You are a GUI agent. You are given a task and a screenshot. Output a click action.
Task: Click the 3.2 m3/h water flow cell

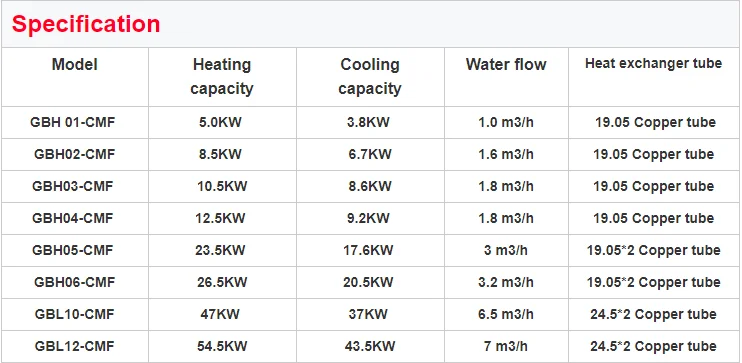click(506, 282)
